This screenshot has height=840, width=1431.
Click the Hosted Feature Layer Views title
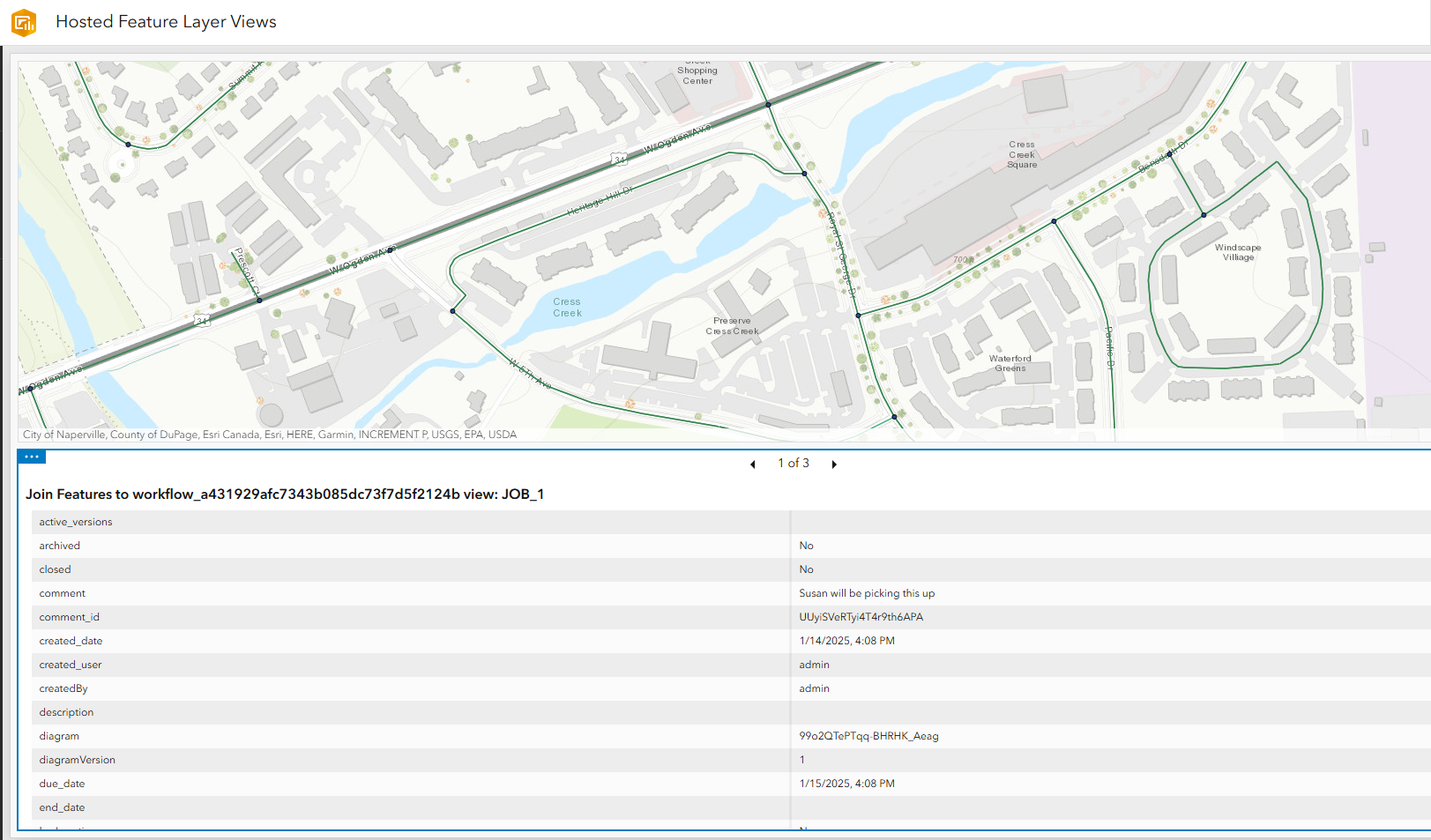click(166, 21)
